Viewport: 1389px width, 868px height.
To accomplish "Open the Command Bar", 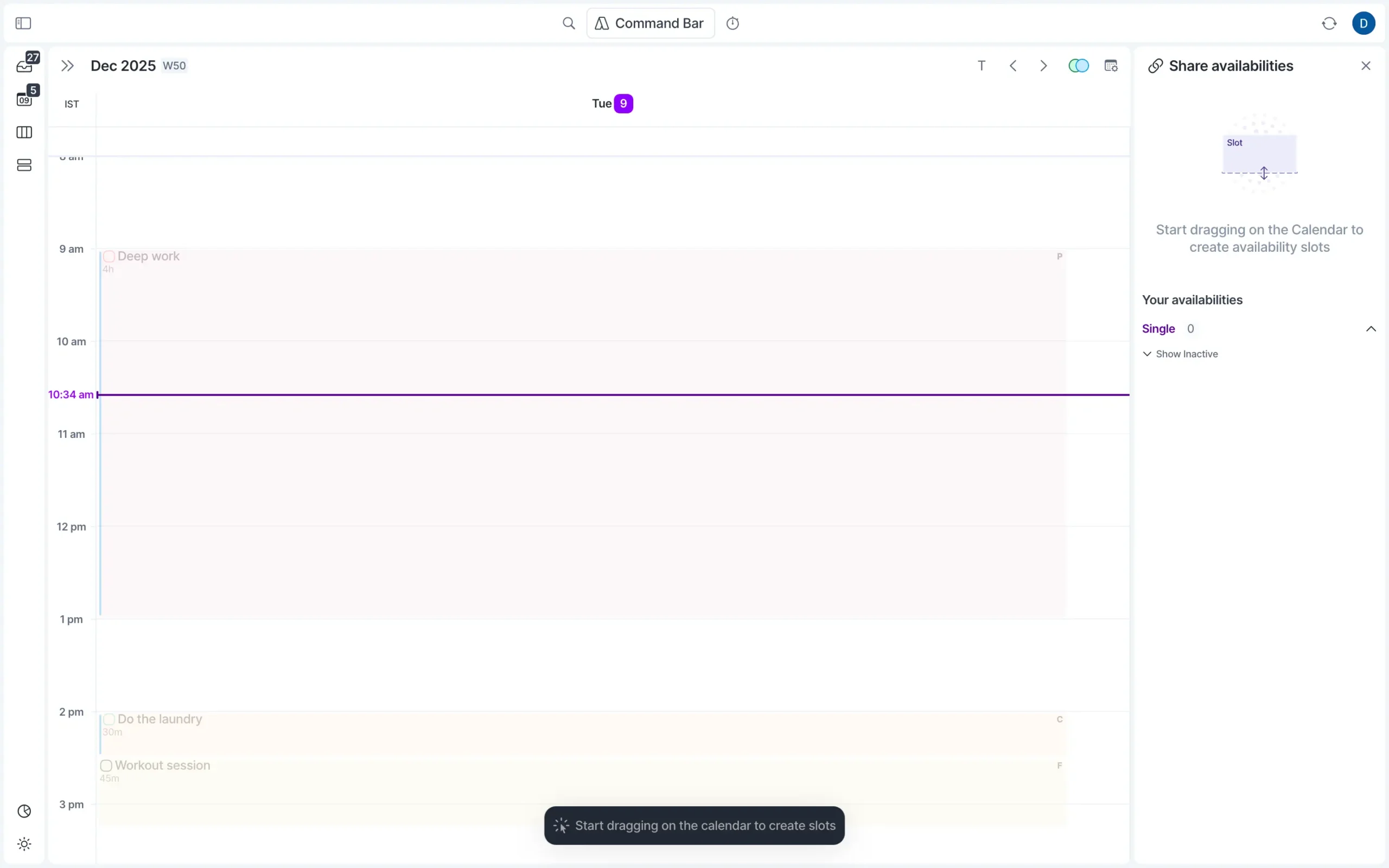I will pos(651,23).
